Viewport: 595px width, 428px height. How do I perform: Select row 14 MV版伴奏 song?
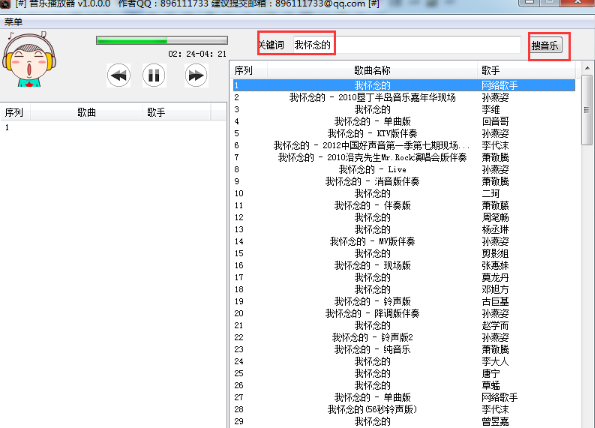(x=404, y=241)
